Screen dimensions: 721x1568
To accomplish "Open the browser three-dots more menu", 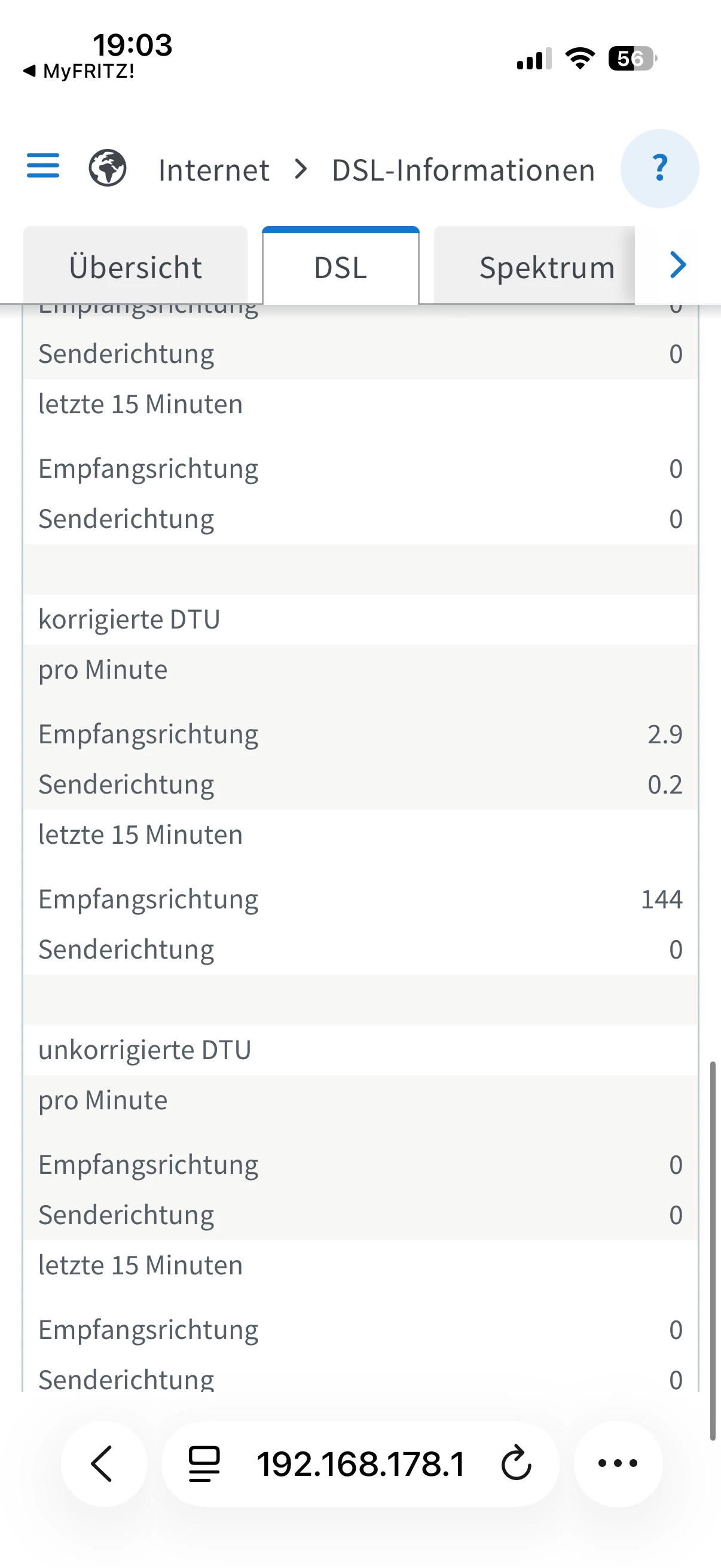I will pos(618,1463).
